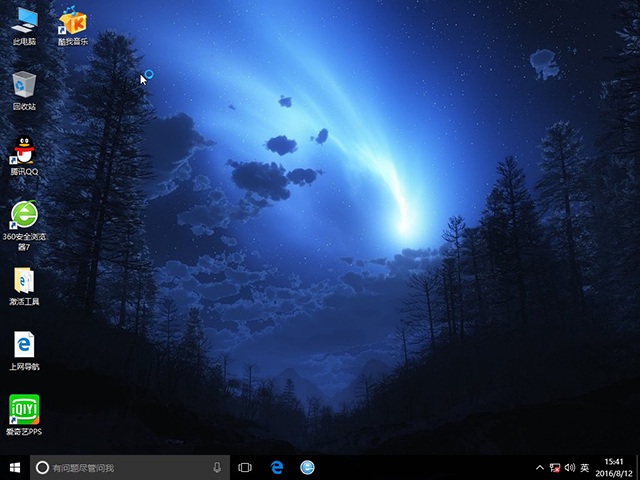Click the Cortana circle icon
Screen dimensions: 640x480
click(x=41, y=467)
